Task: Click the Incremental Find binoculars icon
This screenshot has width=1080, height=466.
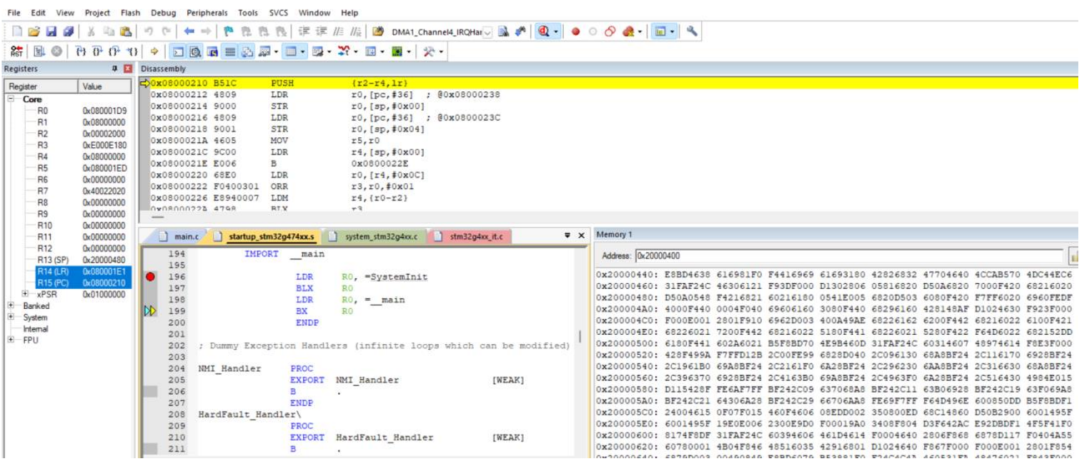Action: 521,32
